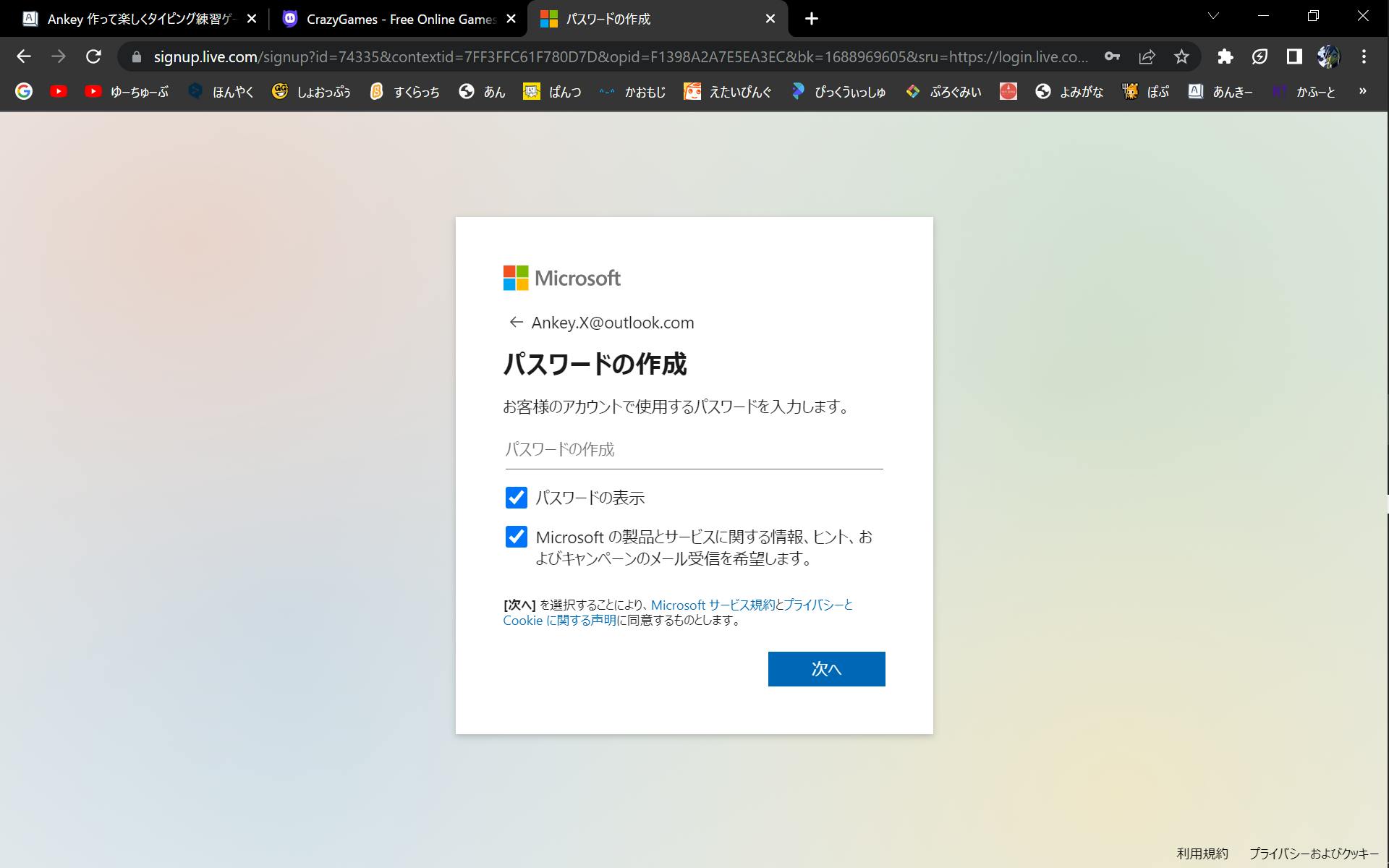Uncheck the パスワードの表示 checkbox
Viewport: 1389px width, 868px height.
pyautogui.click(x=516, y=498)
